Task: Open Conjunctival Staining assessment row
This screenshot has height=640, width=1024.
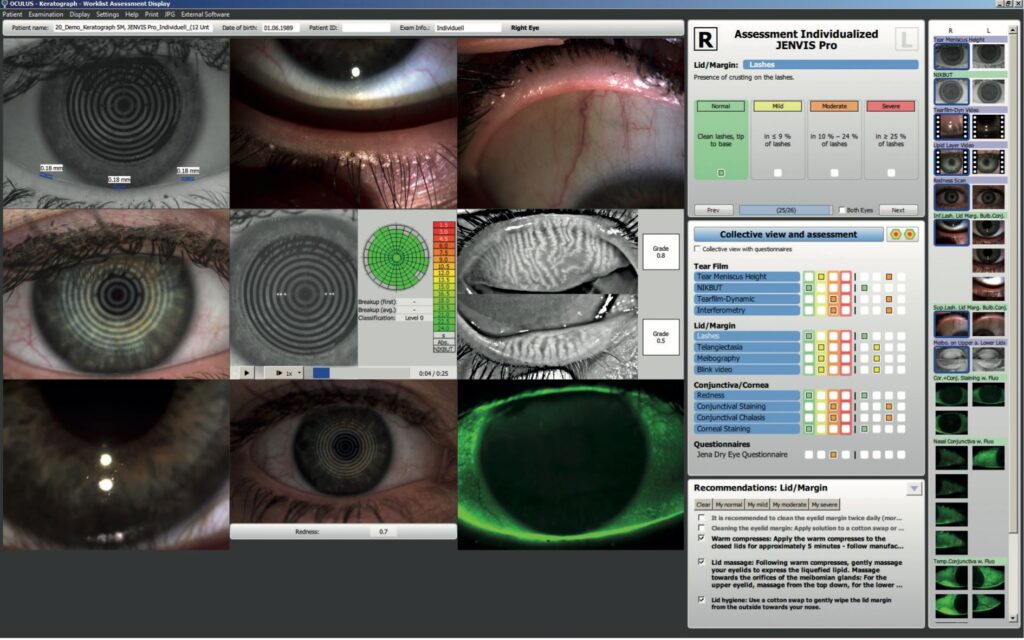Action: (746, 407)
